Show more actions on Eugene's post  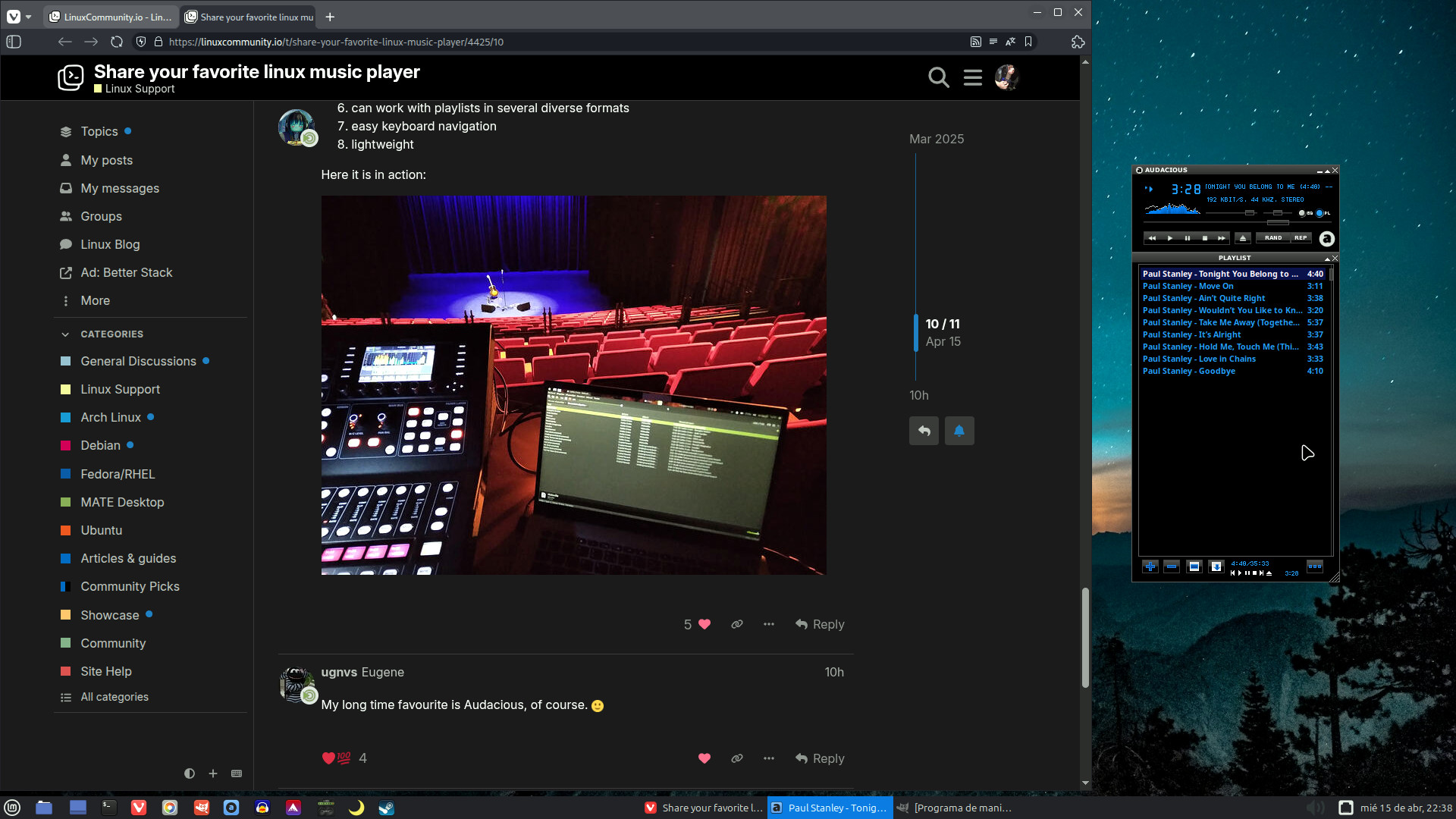tap(768, 758)
